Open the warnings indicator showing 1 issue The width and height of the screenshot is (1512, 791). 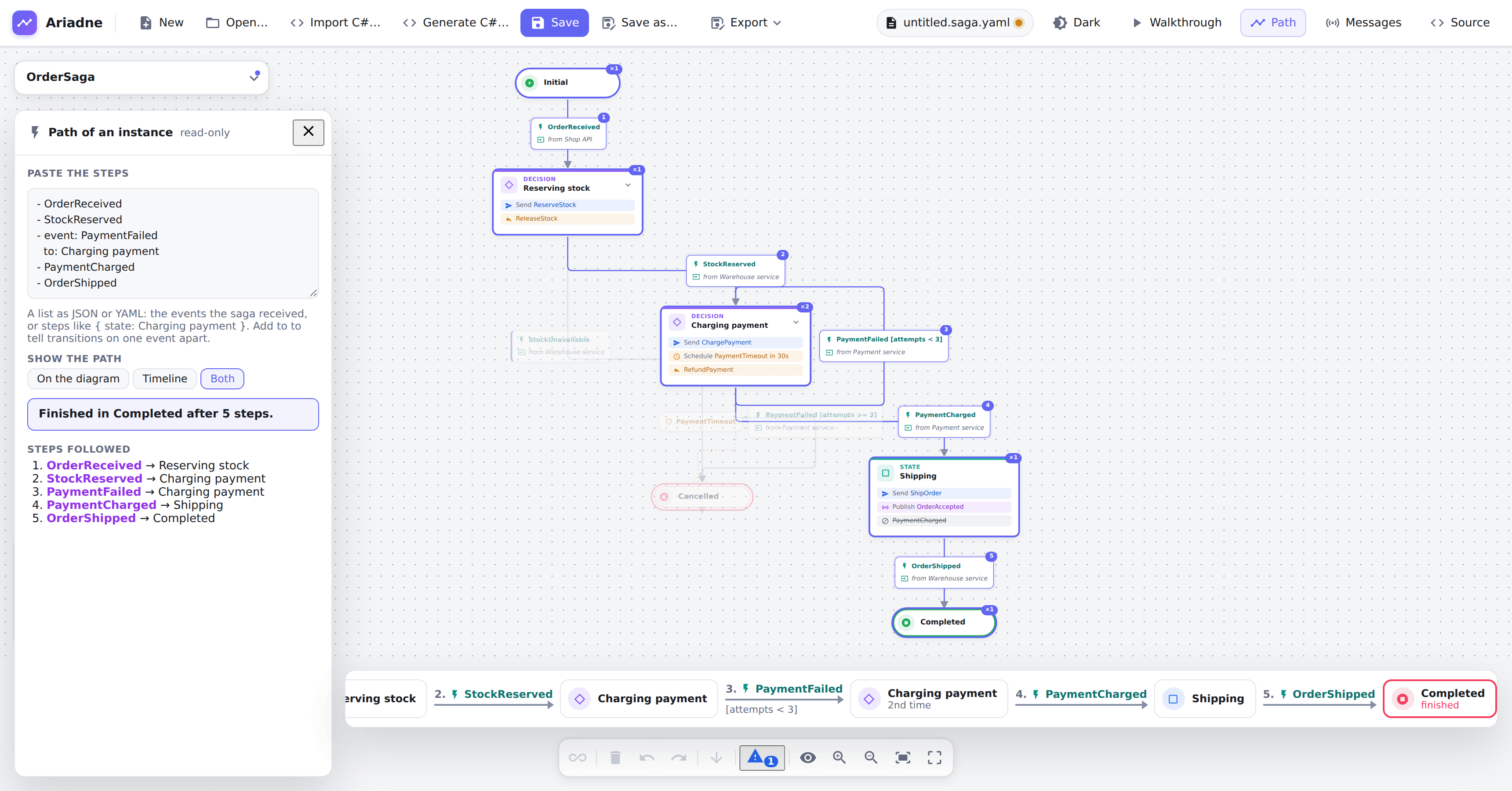click(762, 758)
